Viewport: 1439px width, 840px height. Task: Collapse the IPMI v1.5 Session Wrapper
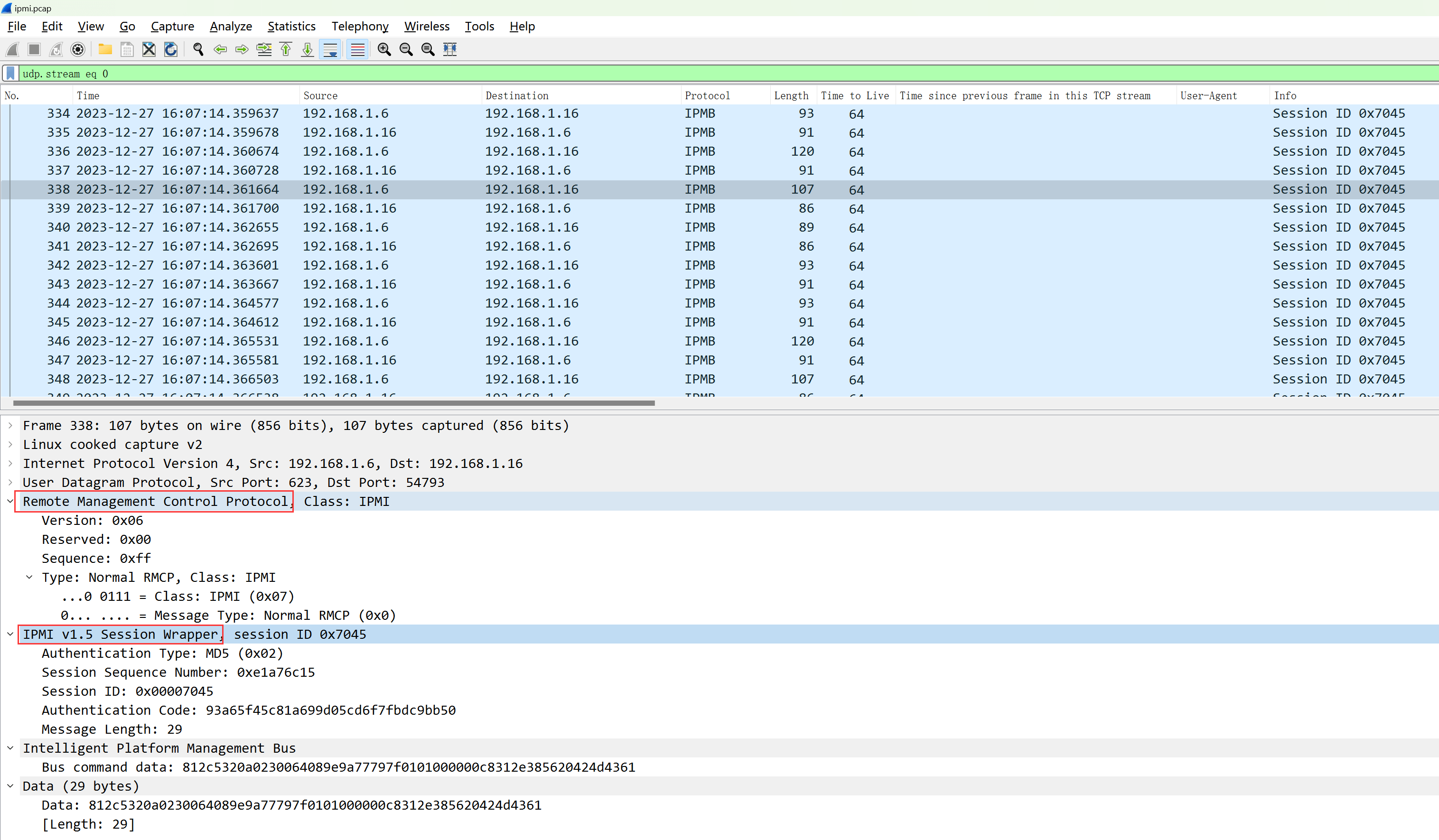pos(10,635)
